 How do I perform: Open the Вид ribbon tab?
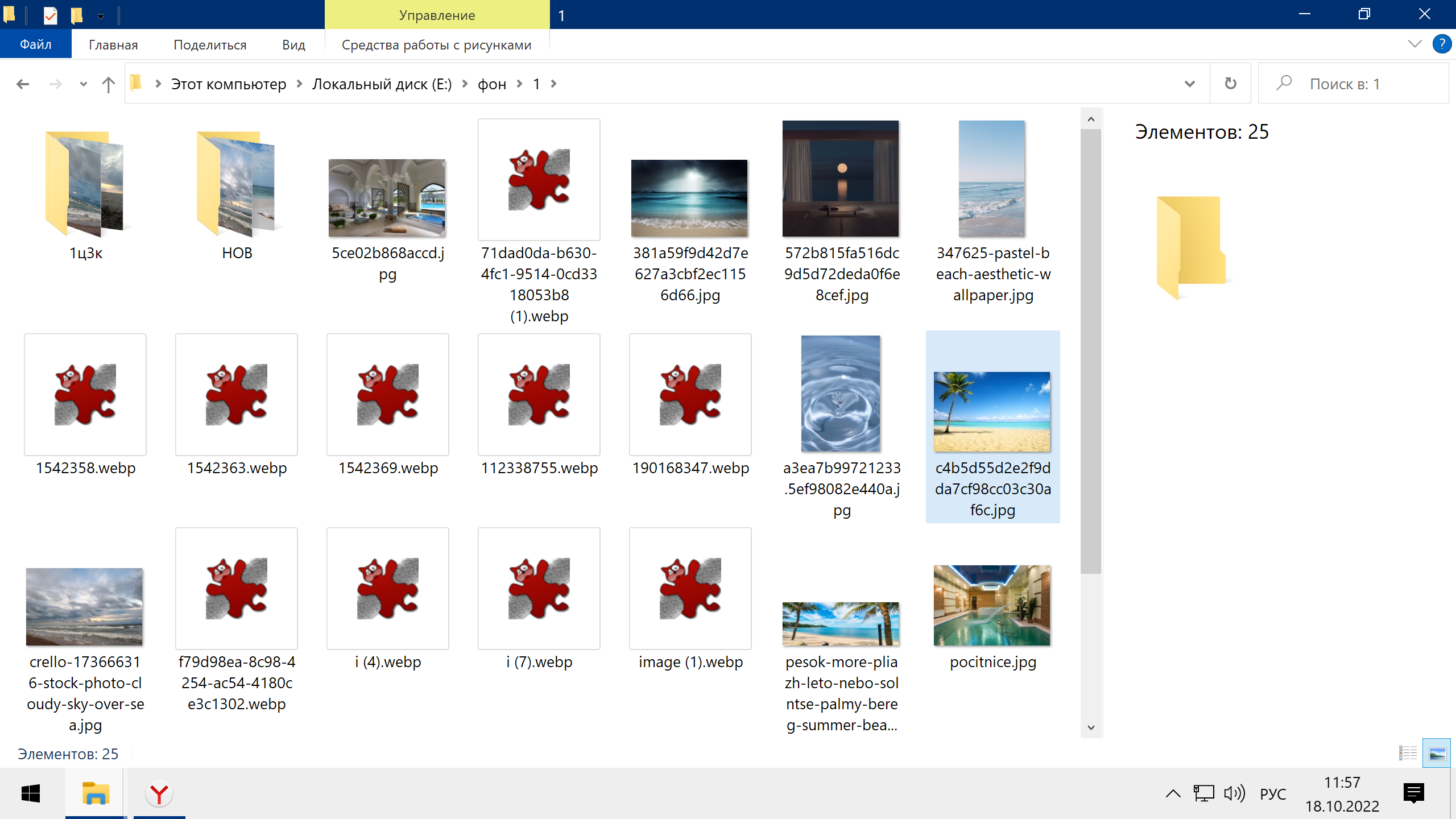[293, 45]
